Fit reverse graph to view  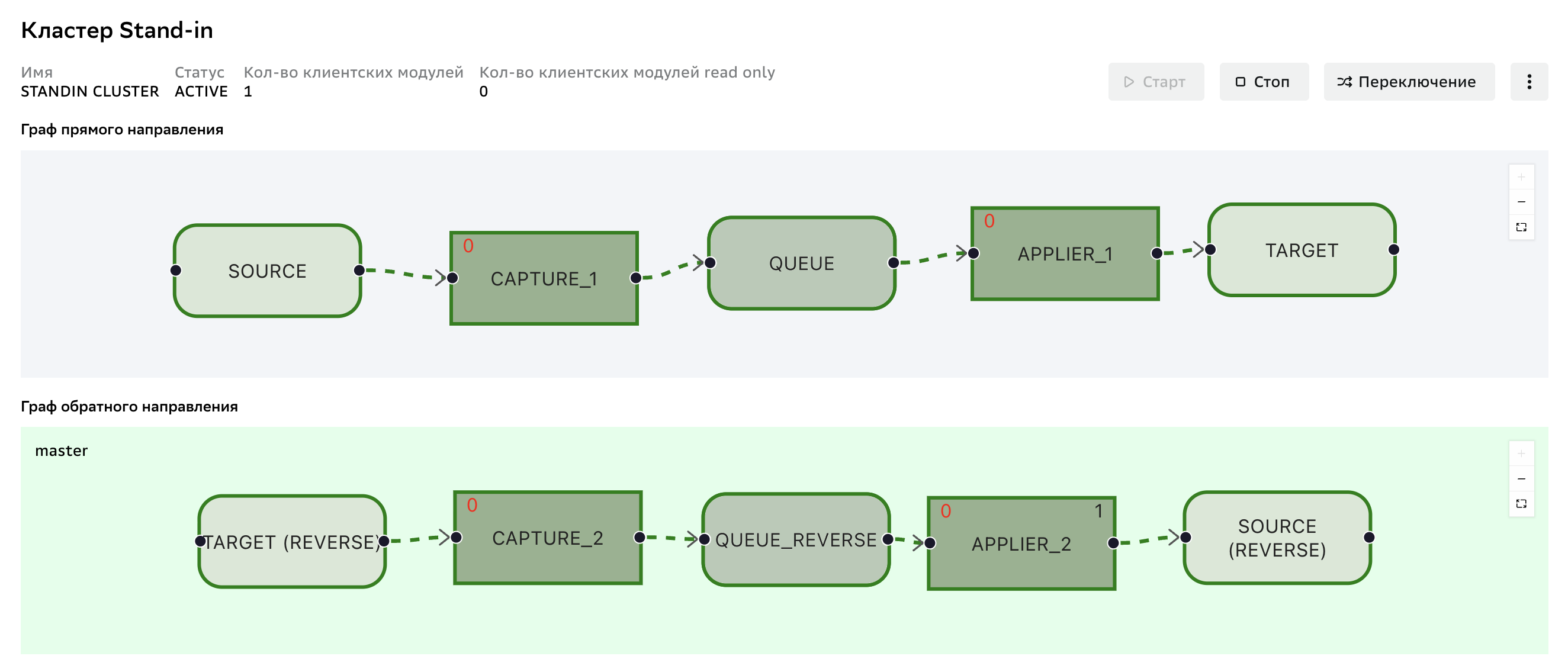coord(1521,503)
